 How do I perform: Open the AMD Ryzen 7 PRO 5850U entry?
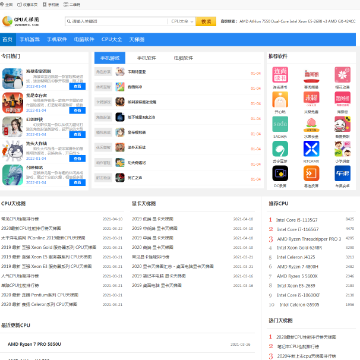click(x=34, y=344)
